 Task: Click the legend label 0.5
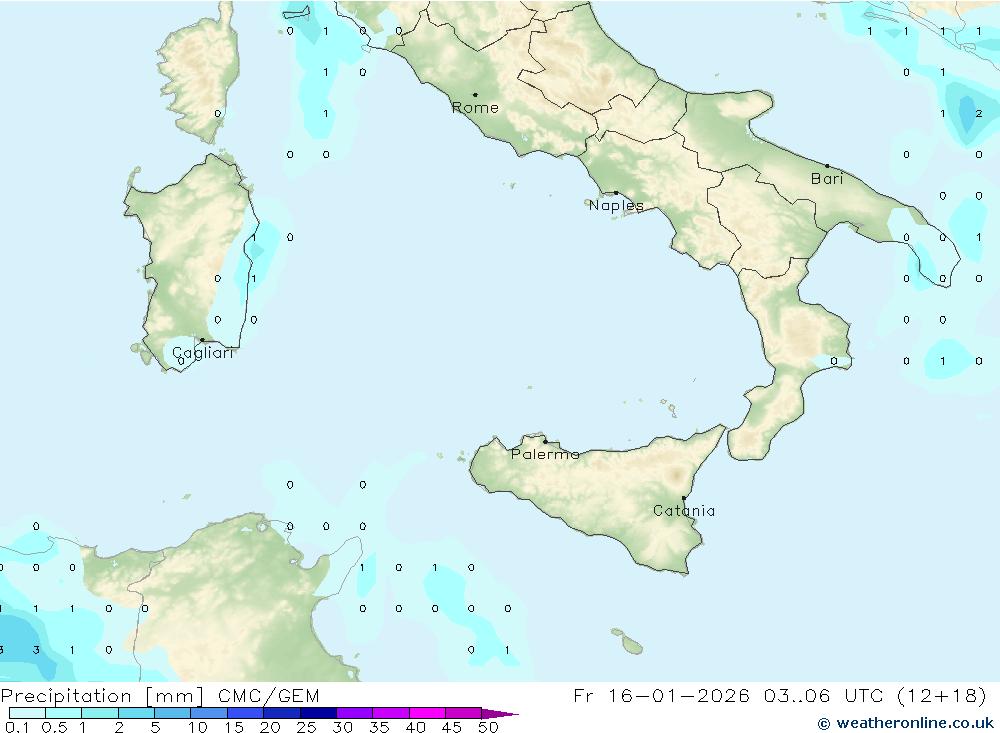pos(54,727)
